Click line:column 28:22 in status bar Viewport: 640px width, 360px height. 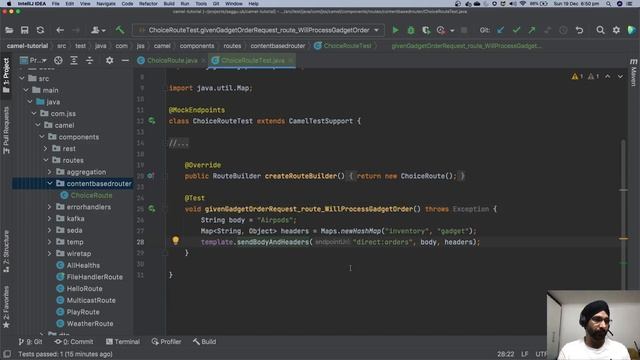click(506, 354)
